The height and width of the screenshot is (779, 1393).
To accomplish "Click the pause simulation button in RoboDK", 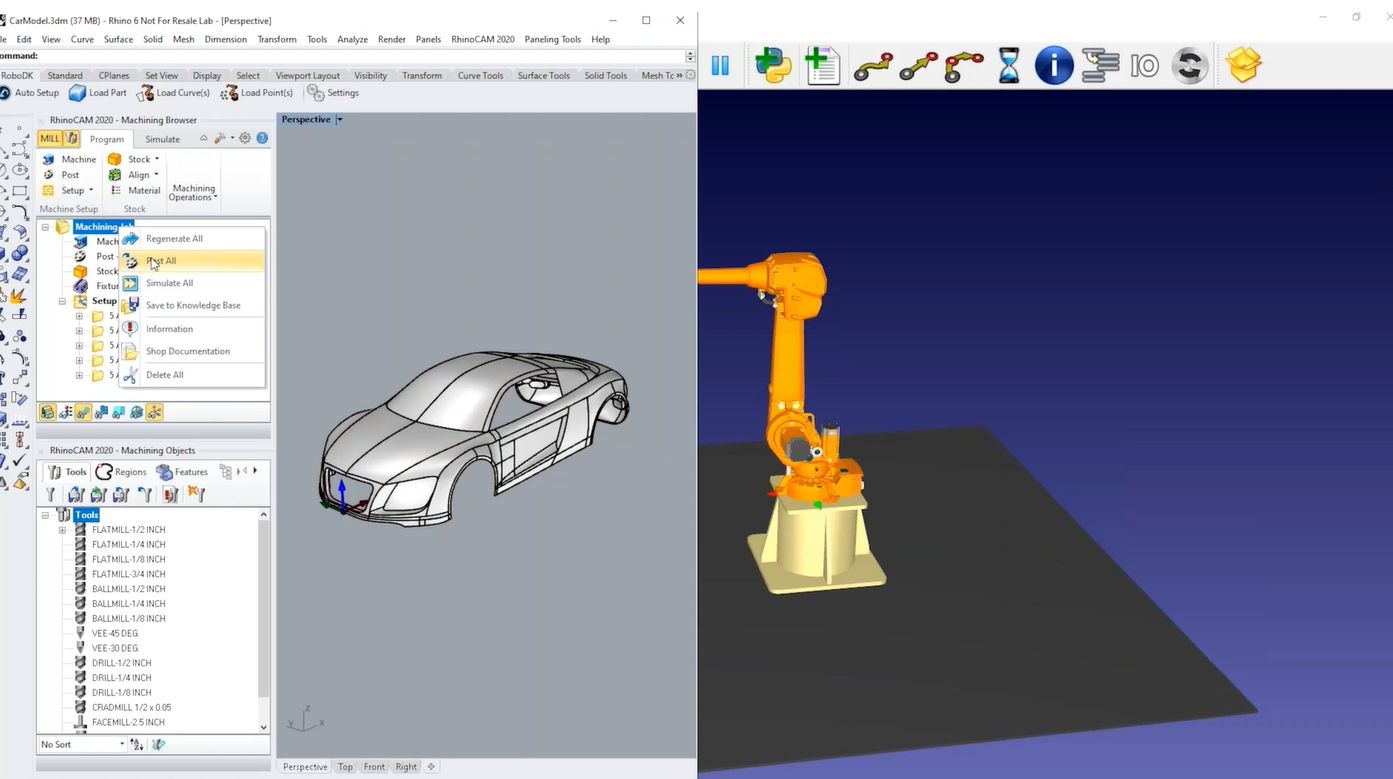I will point(720,66).
